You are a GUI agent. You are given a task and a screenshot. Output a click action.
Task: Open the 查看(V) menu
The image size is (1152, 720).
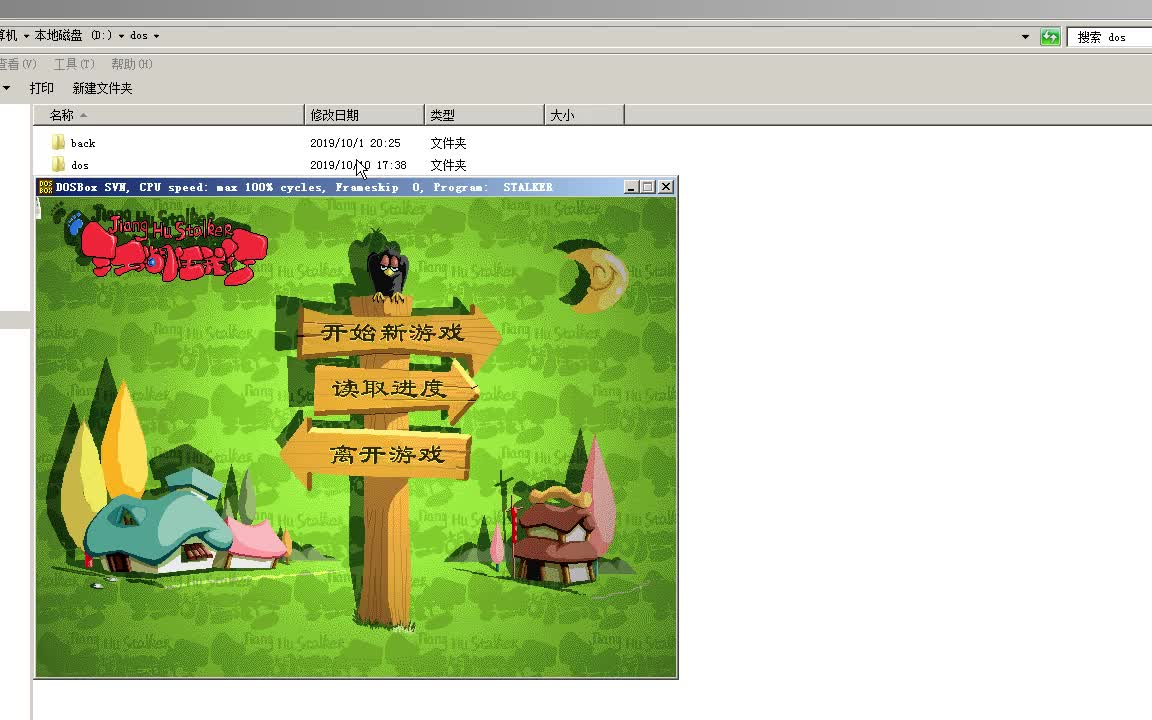click(x=18, y=64)
